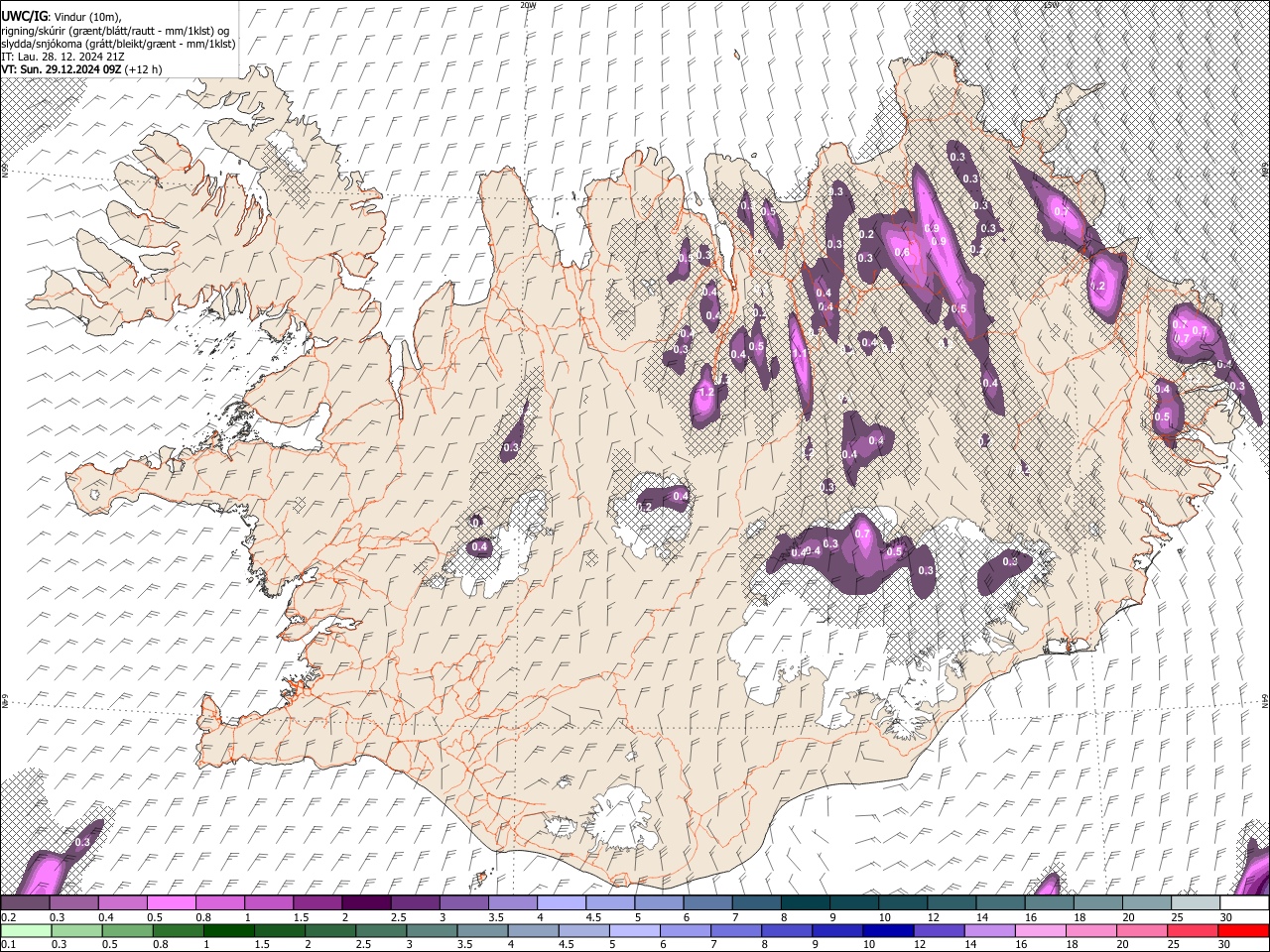Click the "0.2" label on the snow scale
The width and height of the screenshot is (1270, 952).
pos(8,917)
